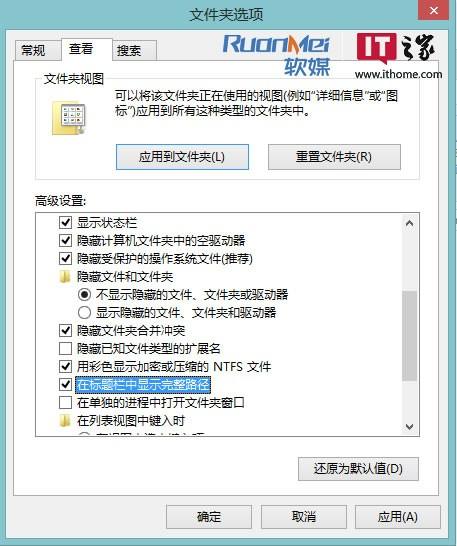The image size is (457, 546).
Task: Click the folder view icon image
Action: point(69,118)
